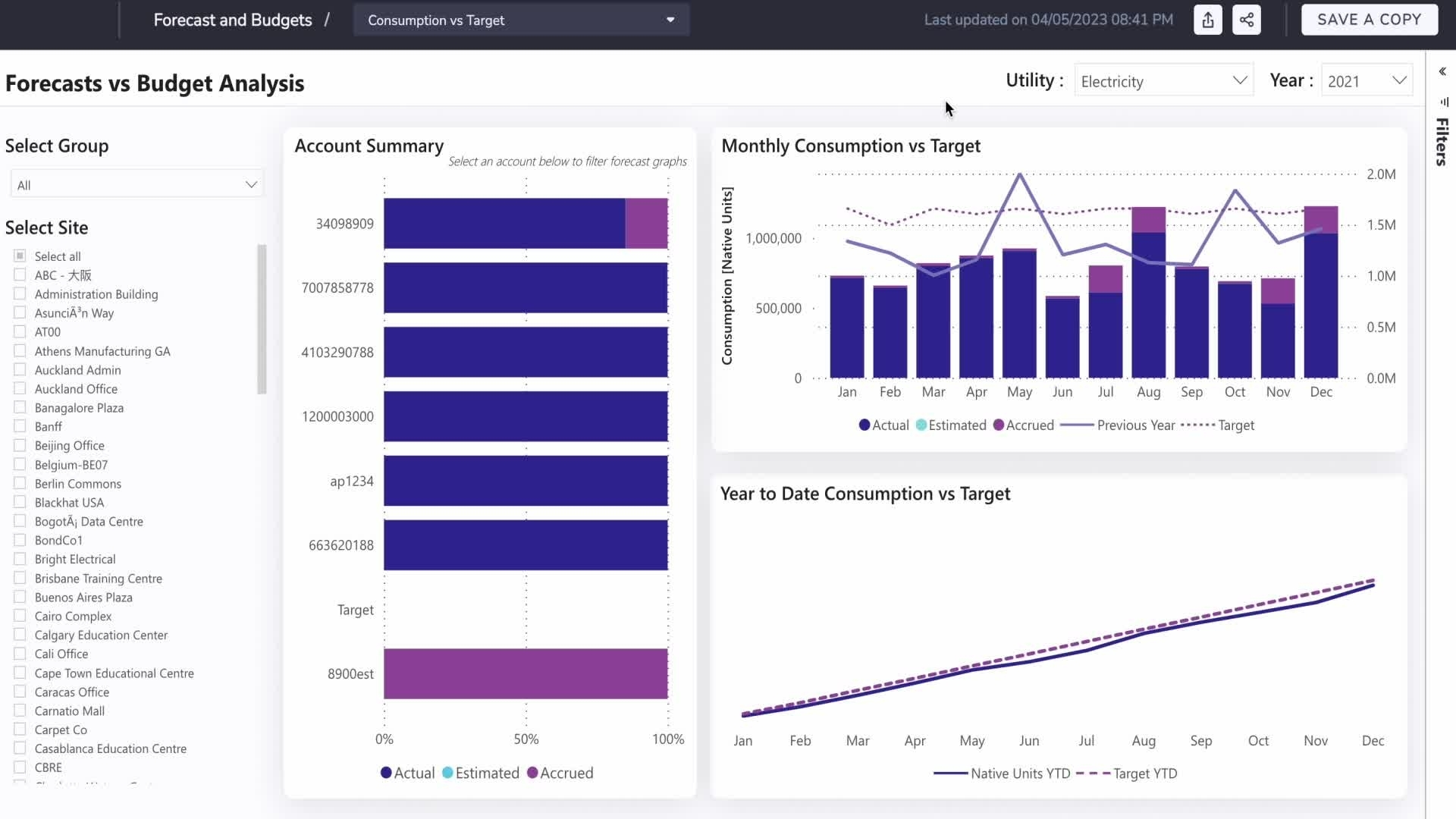Screen dimensions: 1456x819
Task: Select account 34098909 bar to filter forecasts
Action: click(x=504, y=223)
